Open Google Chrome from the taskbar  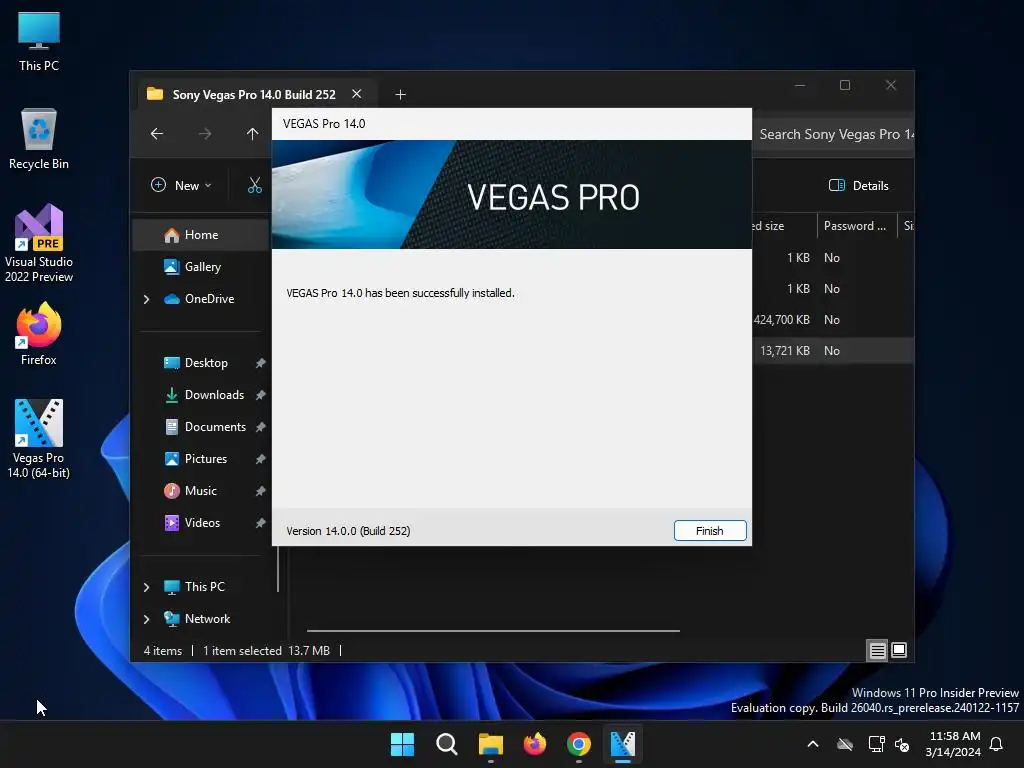(x=579, y=744)
